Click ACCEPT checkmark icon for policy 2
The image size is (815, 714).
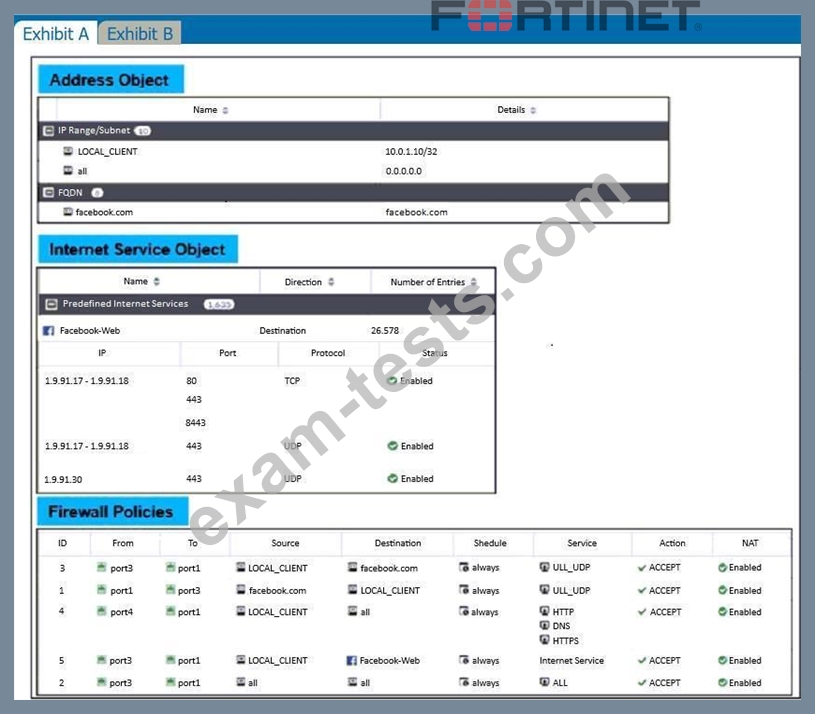click(642, 683)
